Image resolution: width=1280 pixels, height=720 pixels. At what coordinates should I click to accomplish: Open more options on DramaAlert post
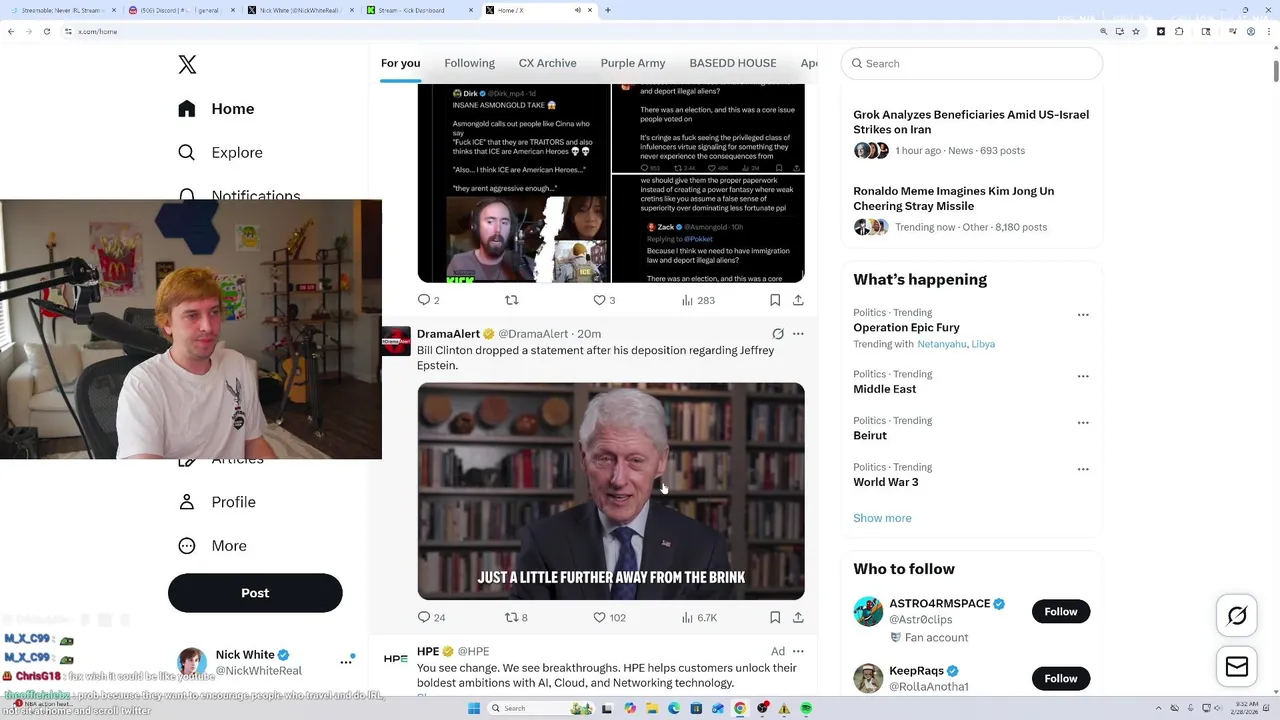coord(798,334)
